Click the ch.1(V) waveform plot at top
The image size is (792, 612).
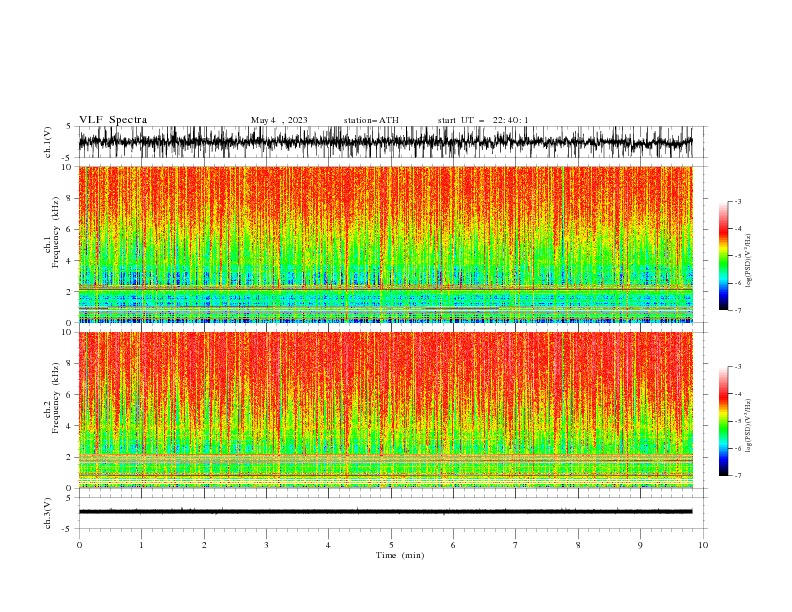(x=385, y=142)
